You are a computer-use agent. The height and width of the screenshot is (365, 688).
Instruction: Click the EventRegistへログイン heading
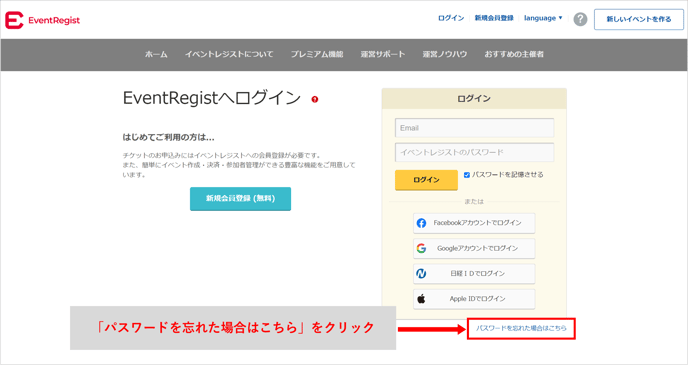click(212, 98)
